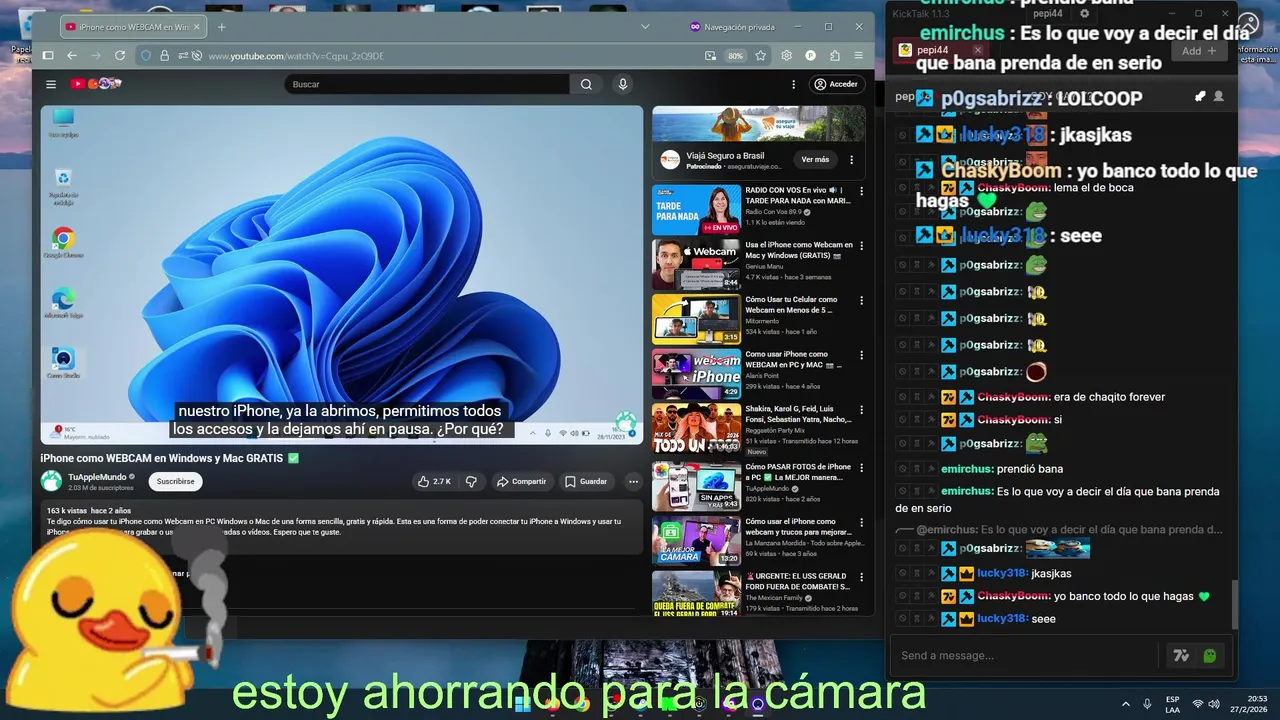
Task: Open more actions ellipsis beside Guardar
Action: point(633,481)
